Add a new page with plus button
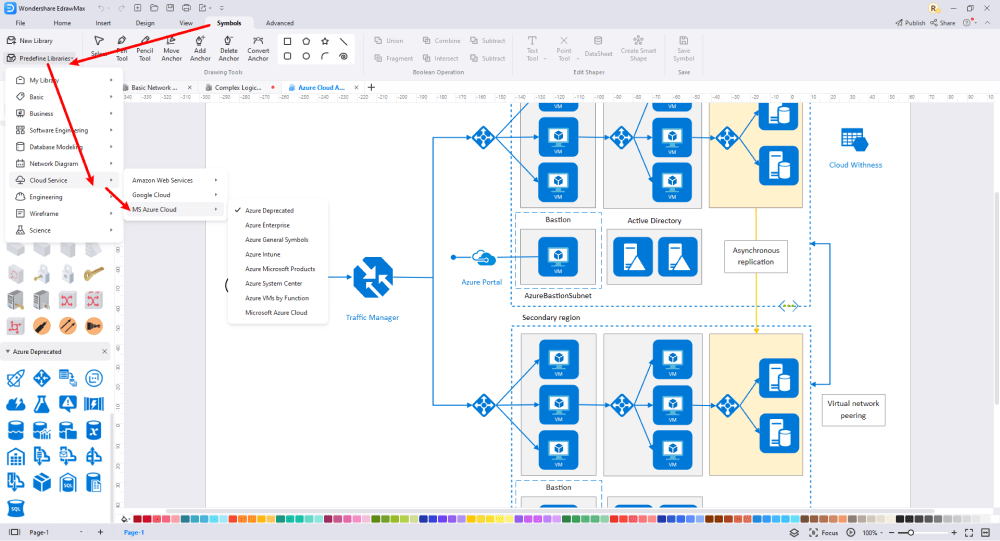Screen dimensions: 1000x541 point(100,532)
